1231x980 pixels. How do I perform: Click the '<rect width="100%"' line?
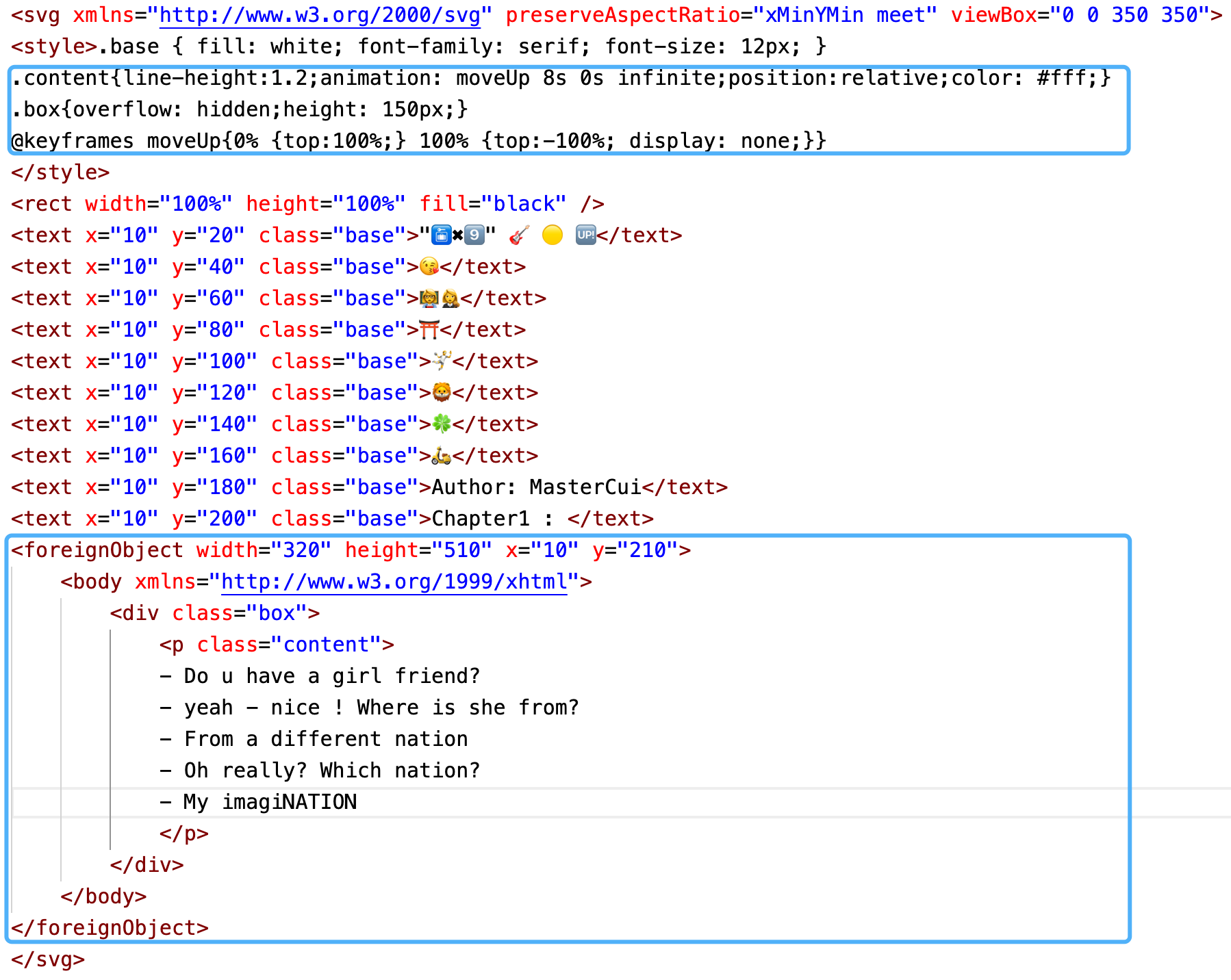(307, 204)
